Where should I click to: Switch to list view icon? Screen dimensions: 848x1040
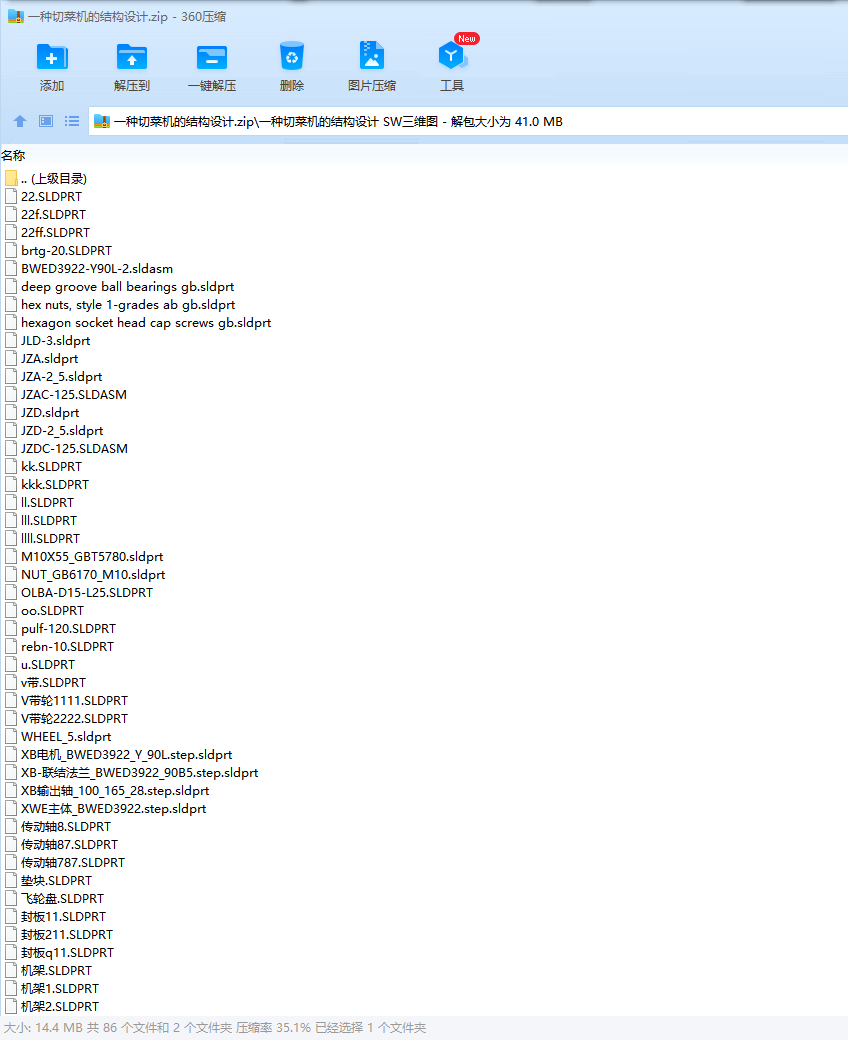click(72, 121)
